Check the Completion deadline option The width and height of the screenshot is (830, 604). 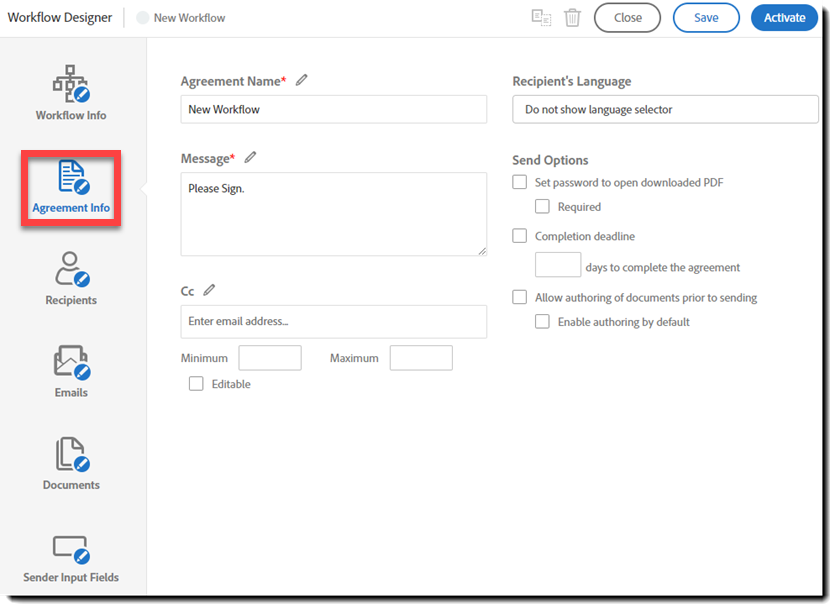tap(519, 236)
